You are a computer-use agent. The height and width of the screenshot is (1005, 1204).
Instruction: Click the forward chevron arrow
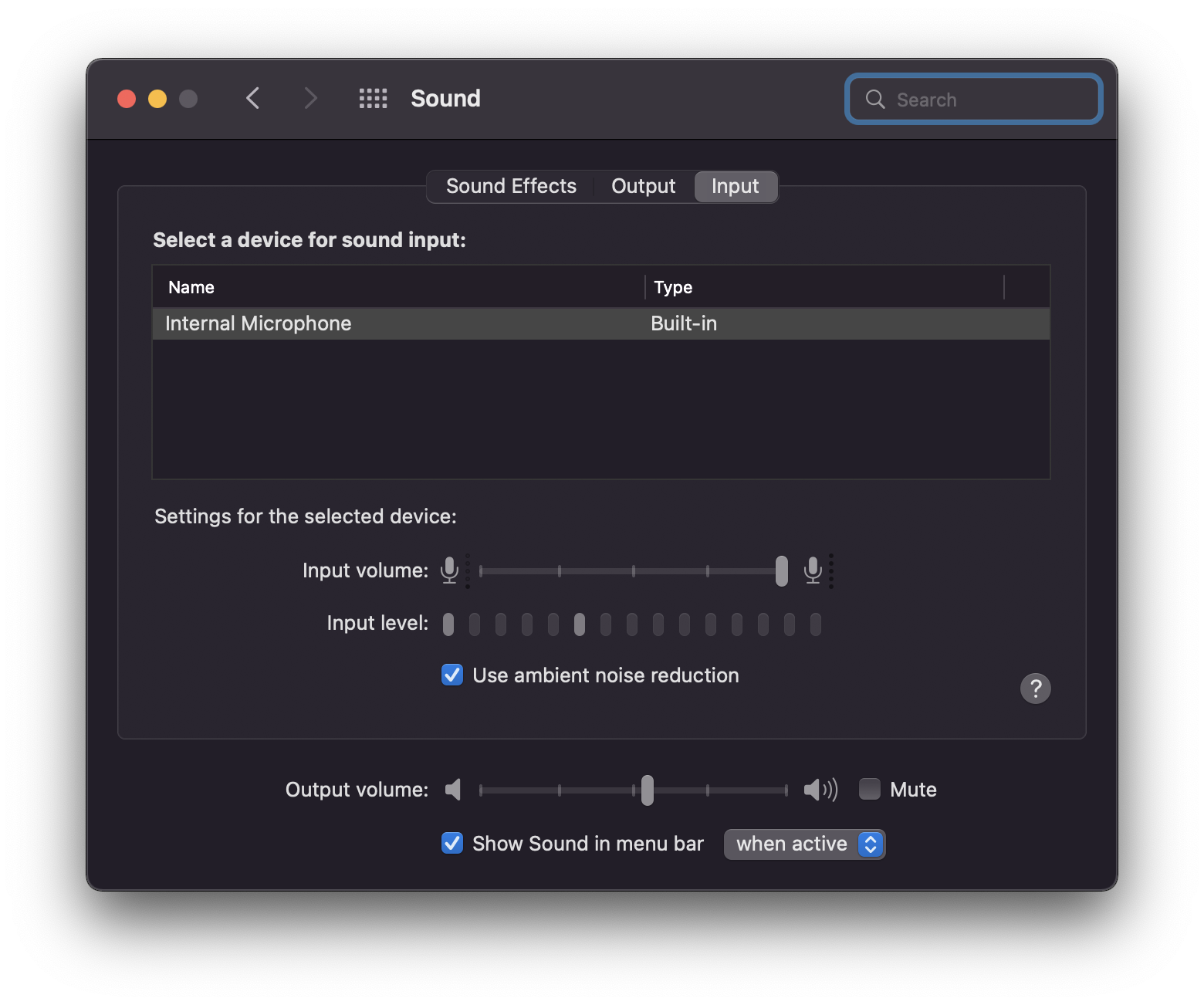310,99
